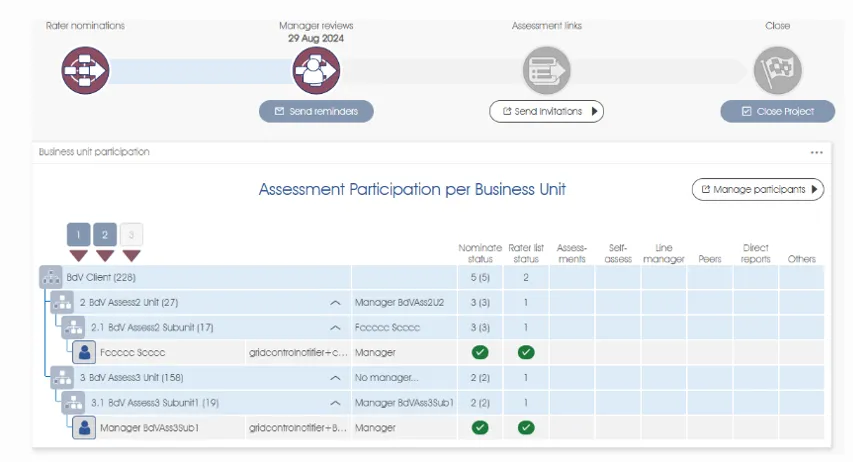Image resolution: width=853 pixels, height=462 pixels.
Task: Click the Send invitations button
Action: (546, 112)
